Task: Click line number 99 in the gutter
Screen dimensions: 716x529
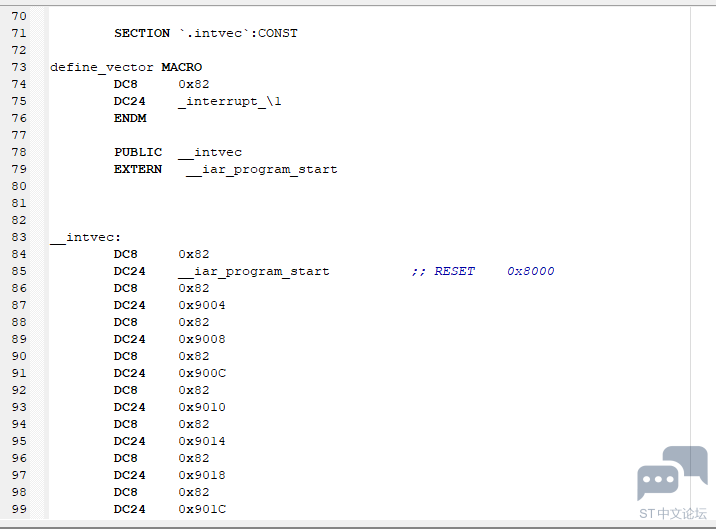Action: pyautogui.click(x=19, y=509)
